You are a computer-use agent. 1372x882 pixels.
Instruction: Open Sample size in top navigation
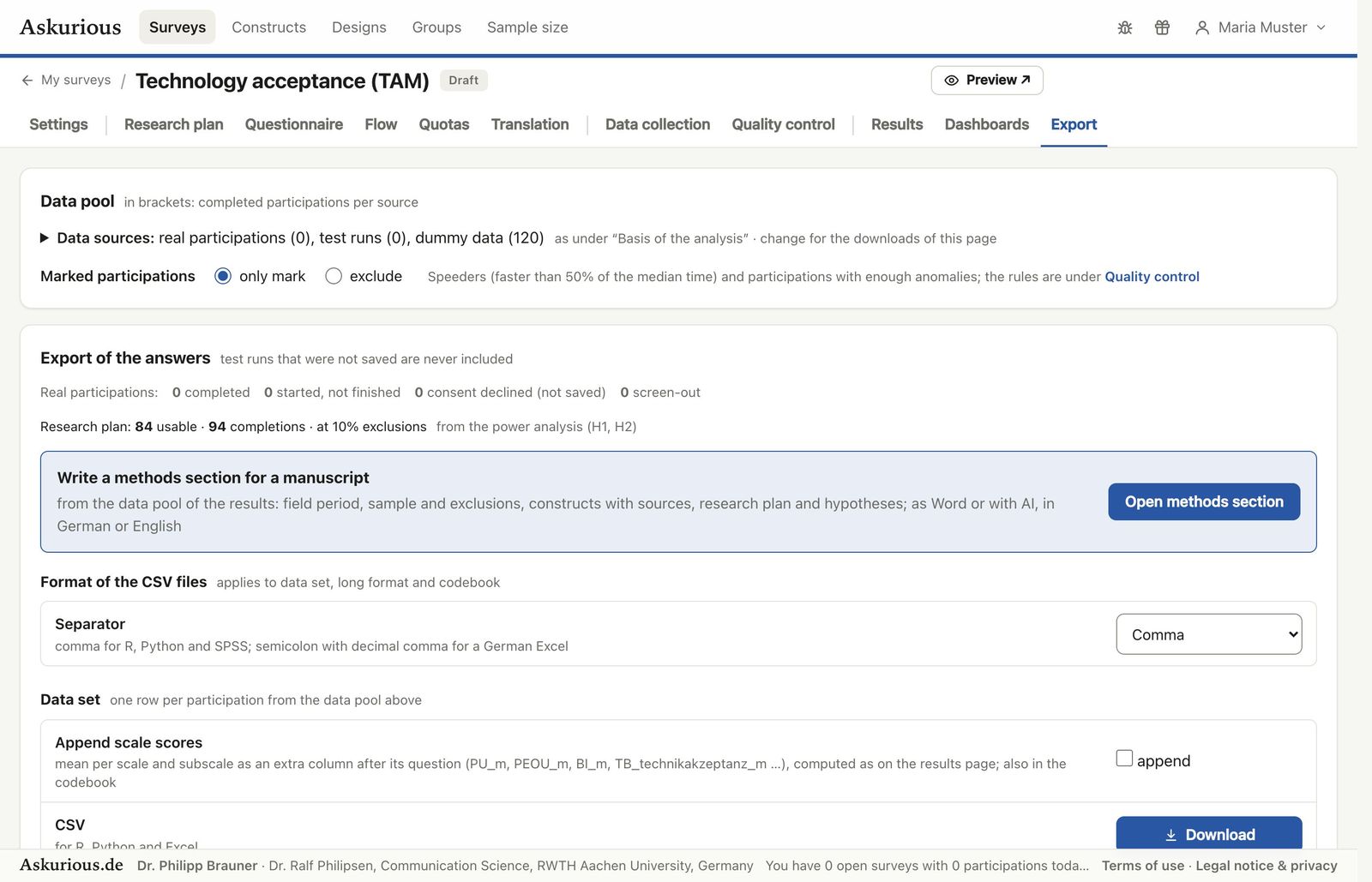point(527,27)
